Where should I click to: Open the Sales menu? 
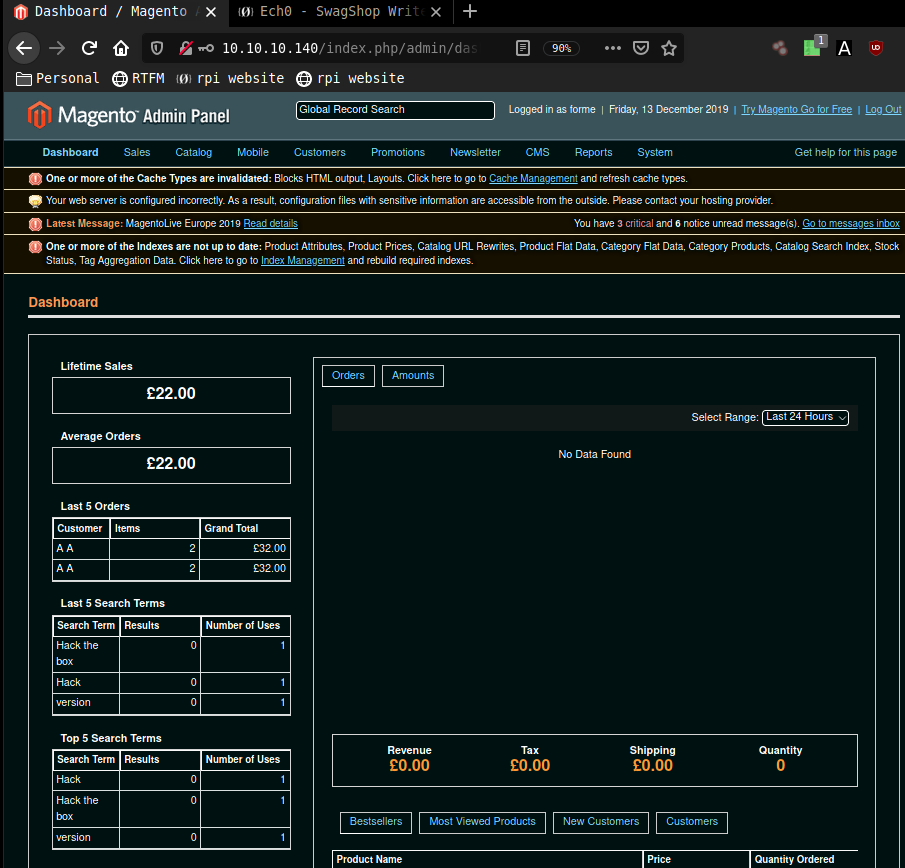point(137,152)
